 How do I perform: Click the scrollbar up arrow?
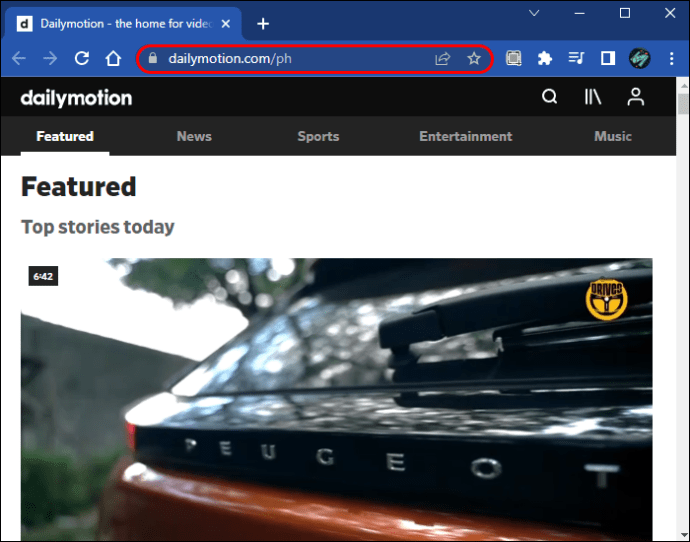click(x=683, y=84)
